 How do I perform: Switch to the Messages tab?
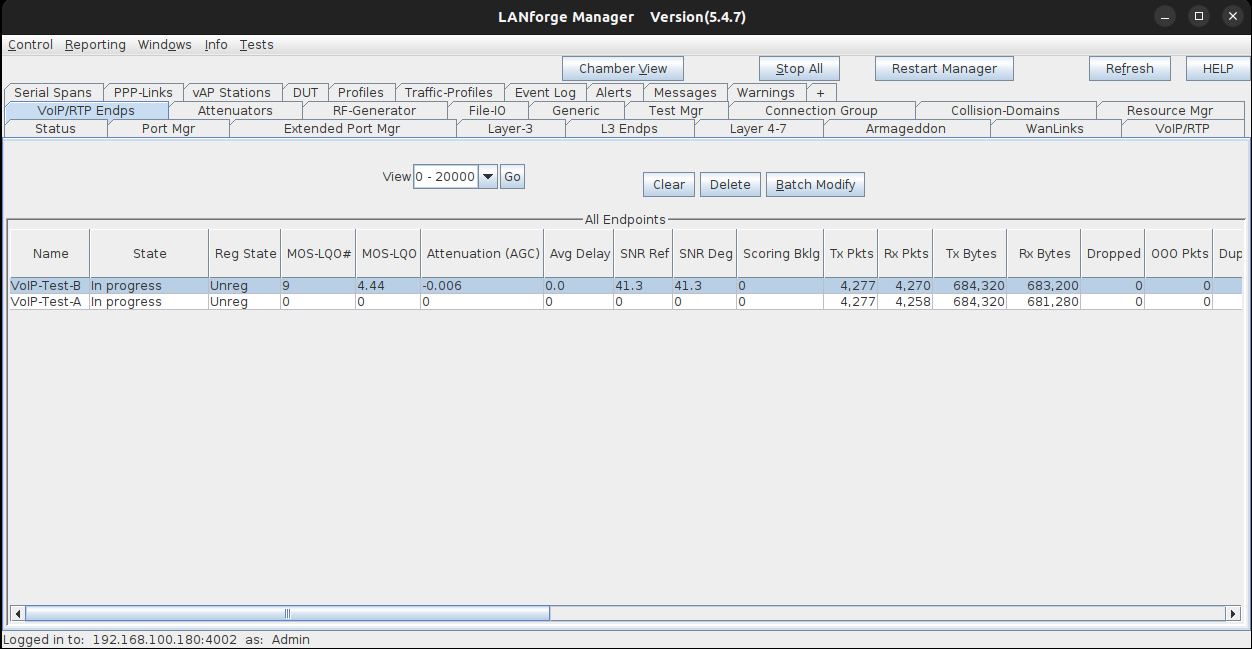click(685, 92)
